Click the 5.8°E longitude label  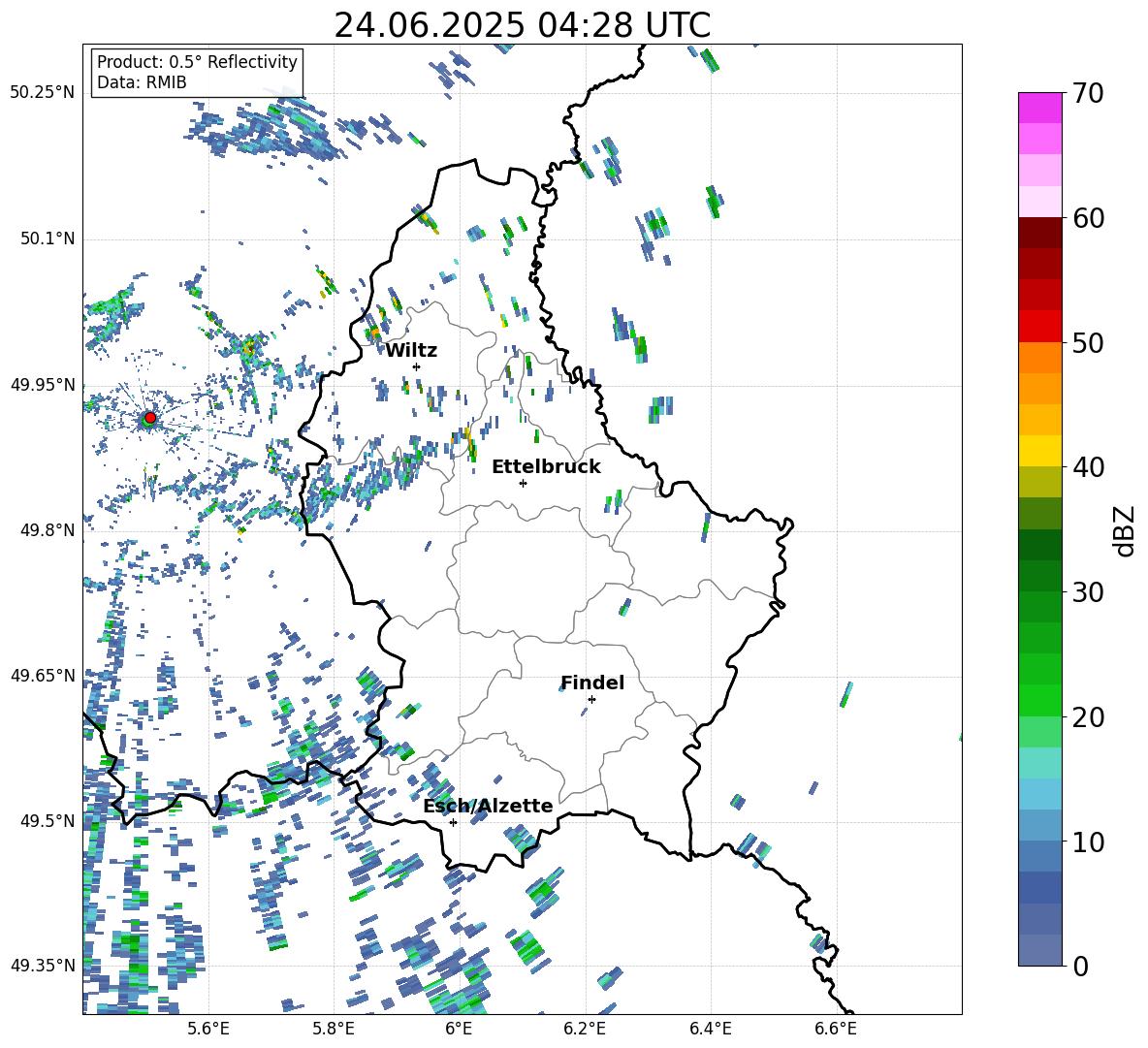(334, 1029)
